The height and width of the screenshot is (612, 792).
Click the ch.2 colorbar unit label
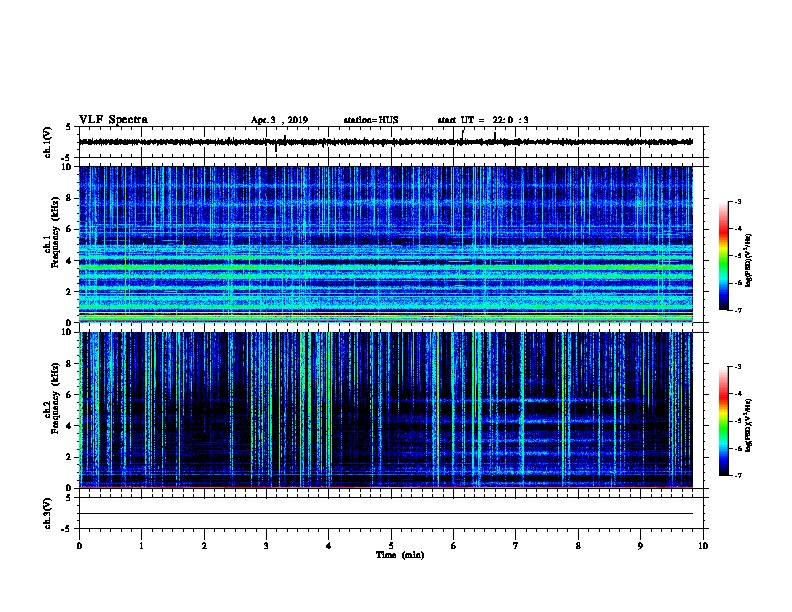pyautogui.click(x=748, y=425)
